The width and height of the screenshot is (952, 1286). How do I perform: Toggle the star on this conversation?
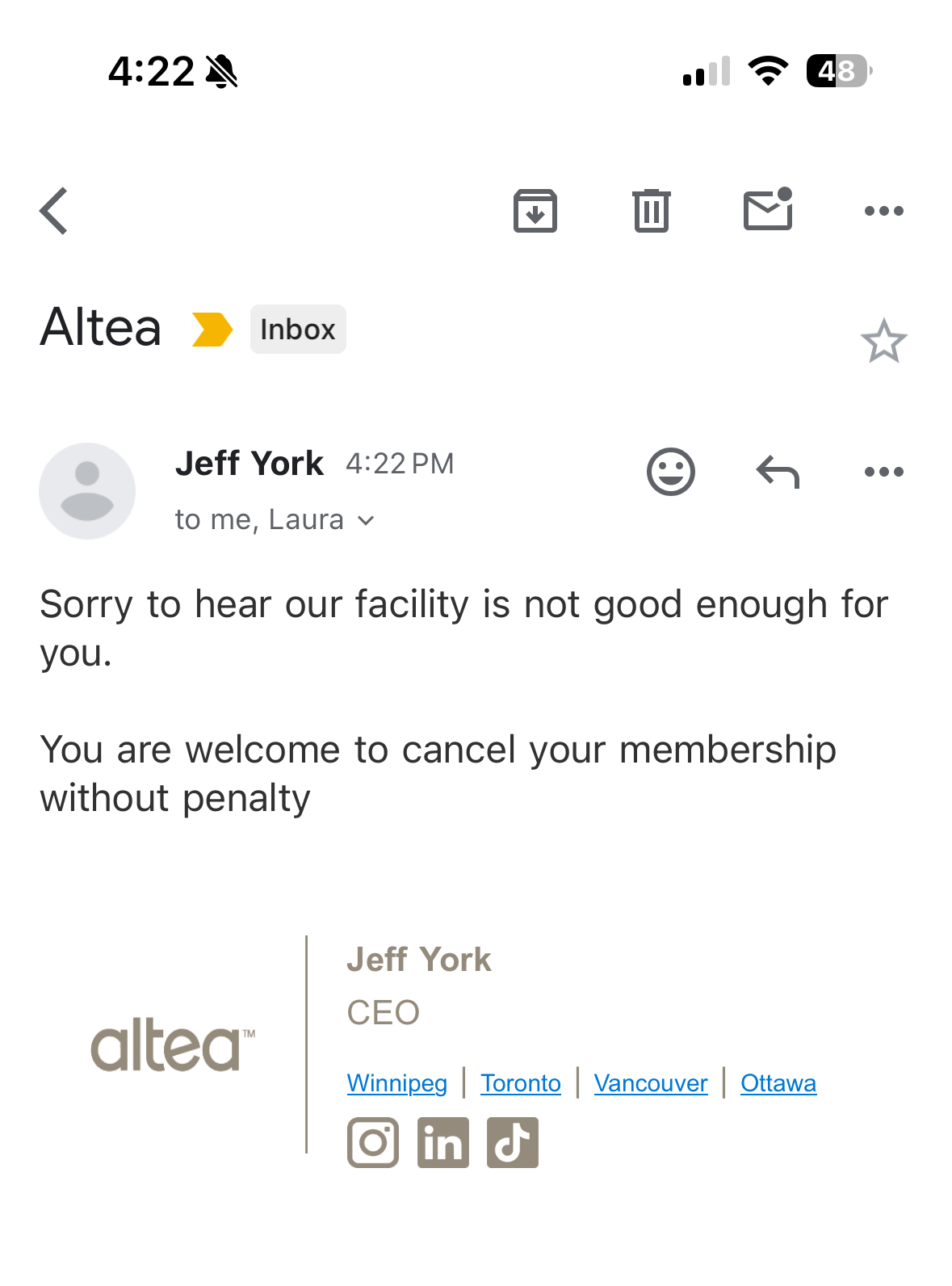(x=883, y=341)
